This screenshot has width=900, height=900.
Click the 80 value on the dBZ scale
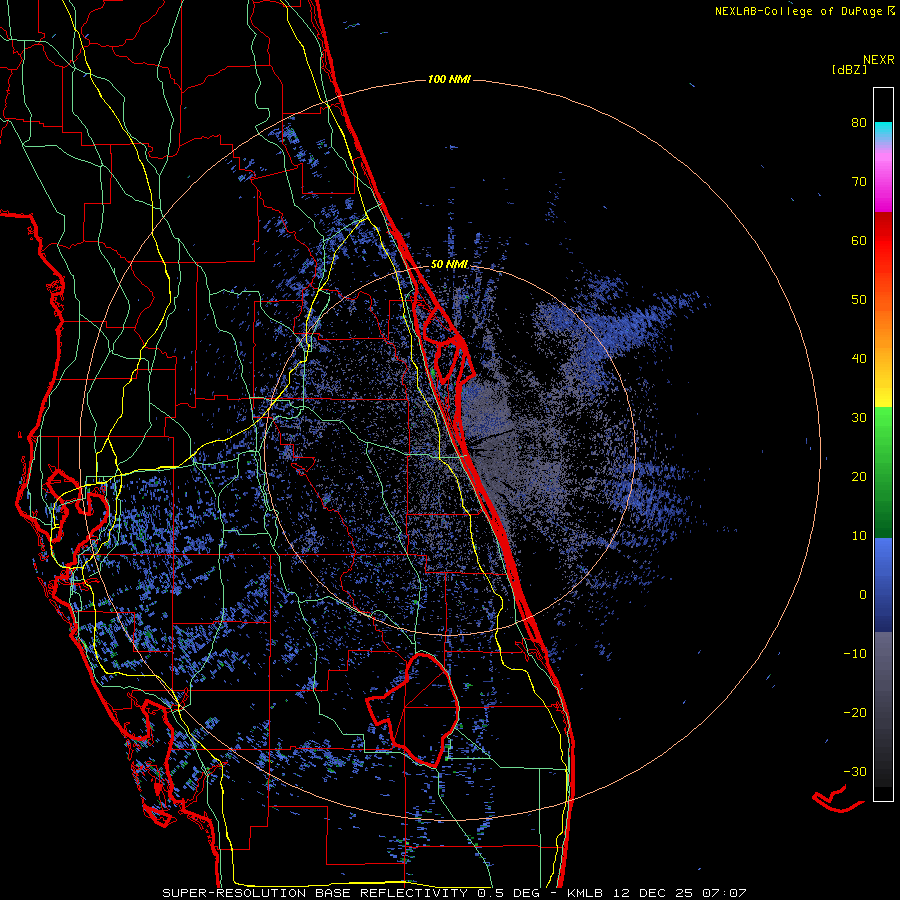point(859,123)
